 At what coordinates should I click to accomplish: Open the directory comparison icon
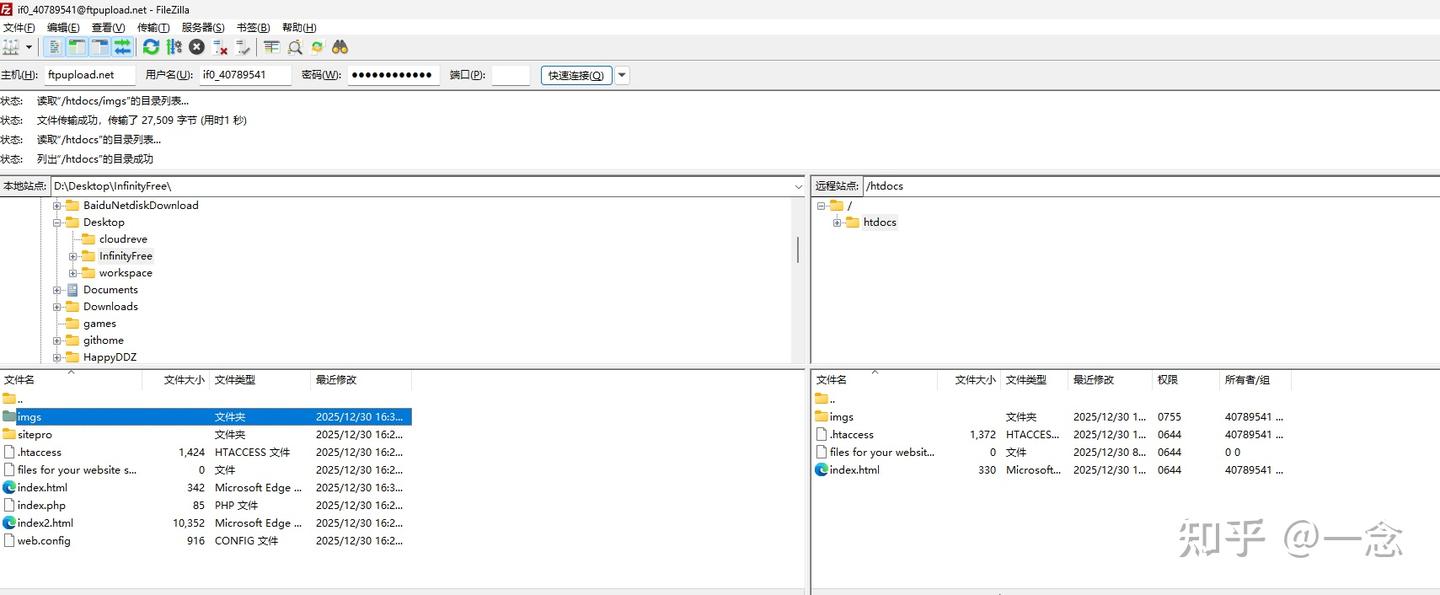pyautogui.click(x=295, y=47)
